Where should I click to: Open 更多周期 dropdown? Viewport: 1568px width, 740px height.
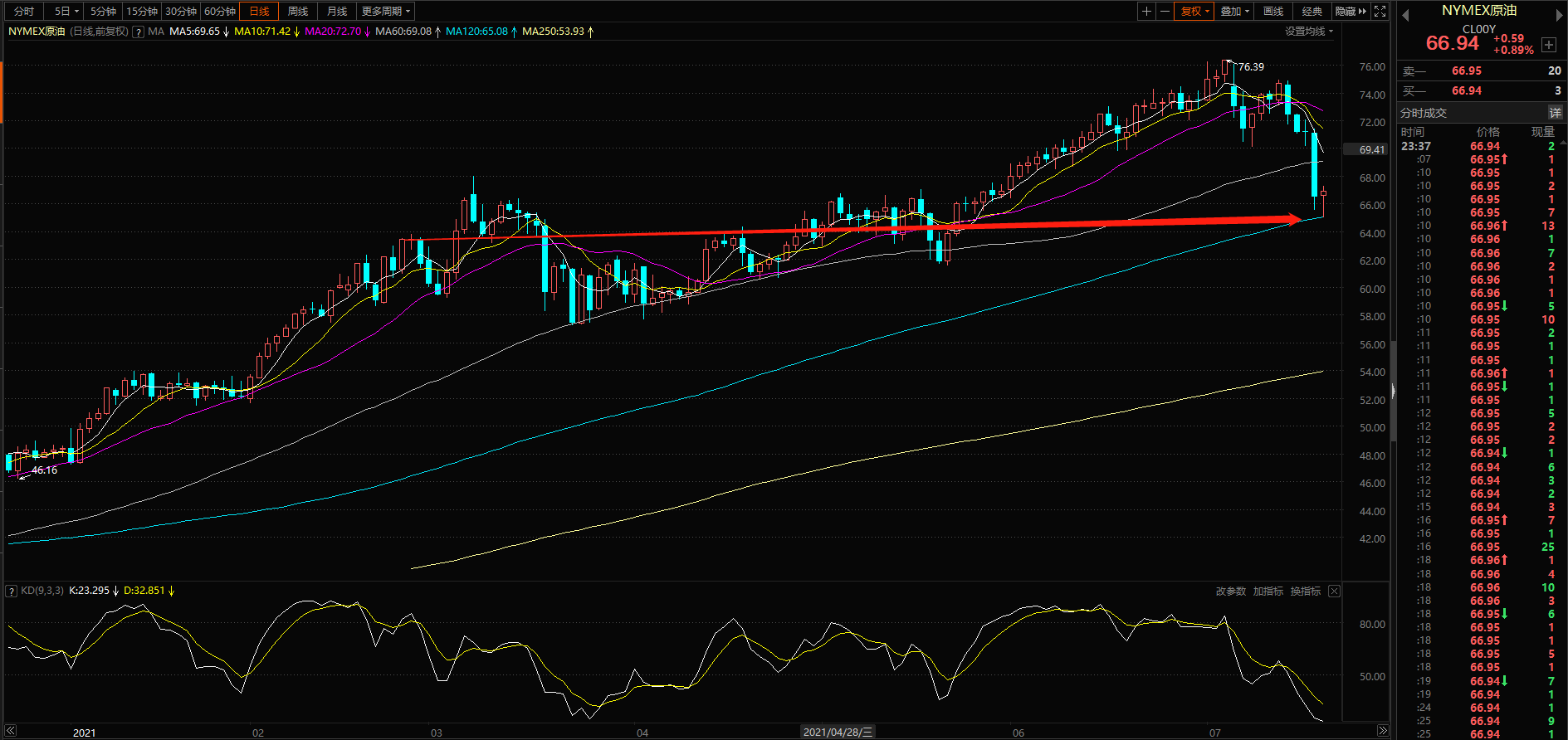[386, 11]
